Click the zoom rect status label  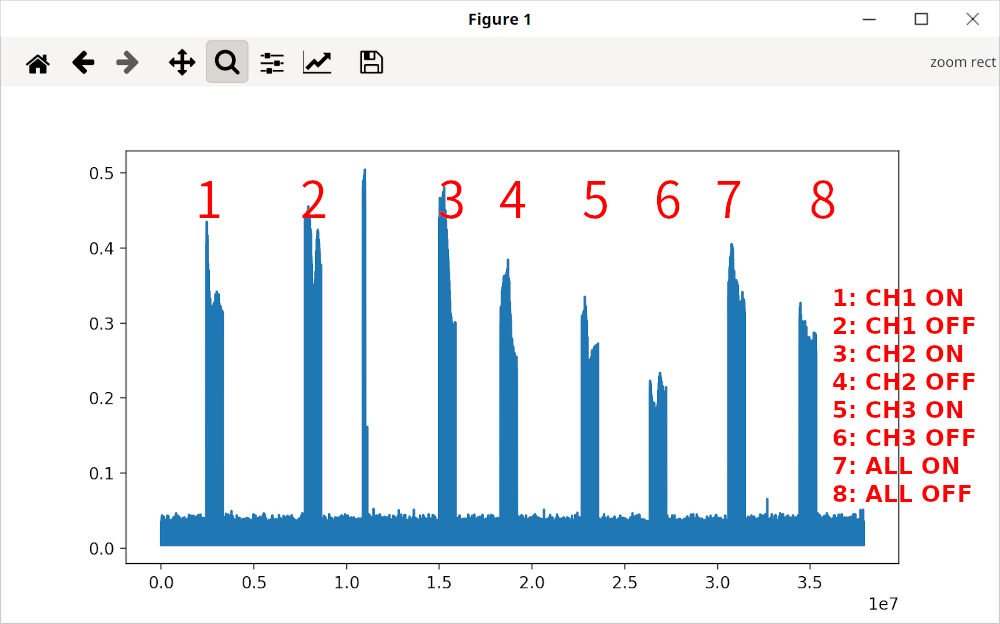tap(963, 61)
